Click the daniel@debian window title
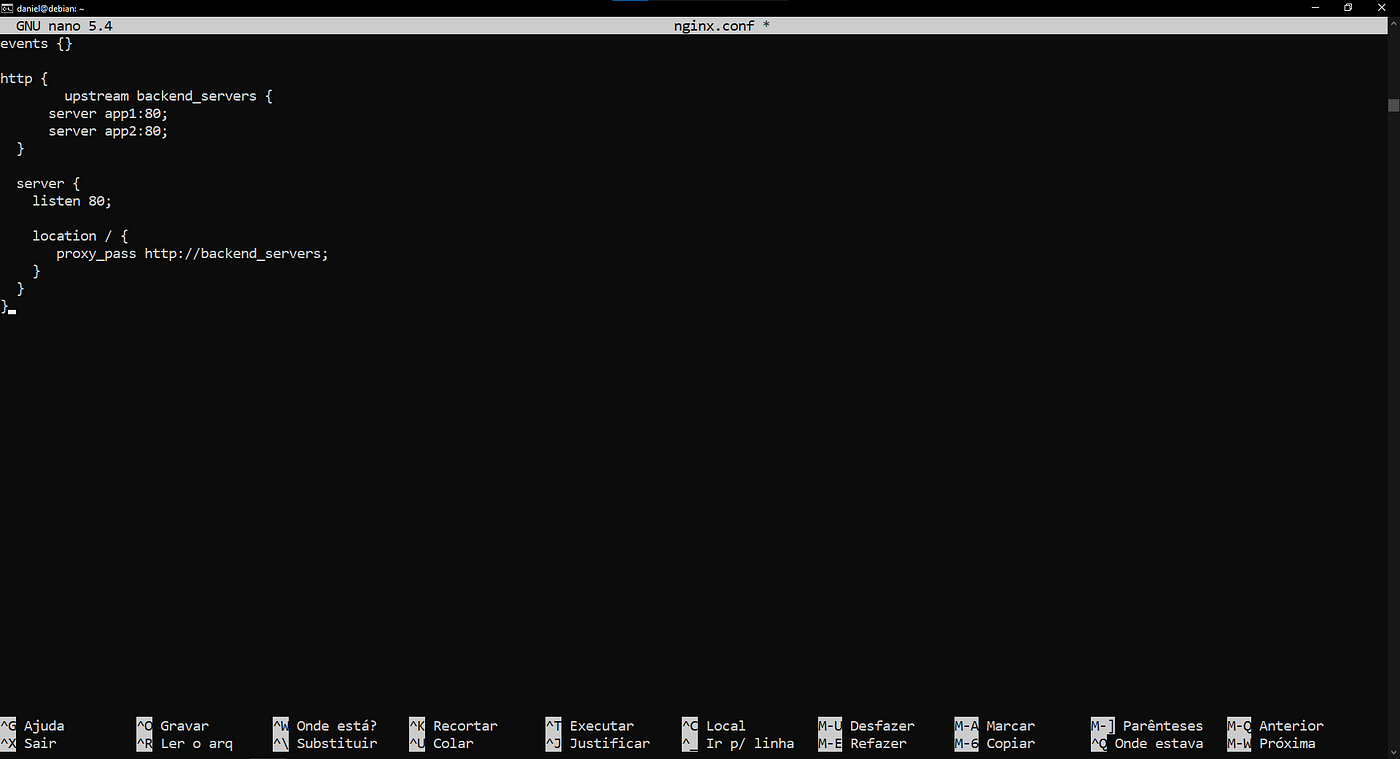1400x759 pixels. 50,7
